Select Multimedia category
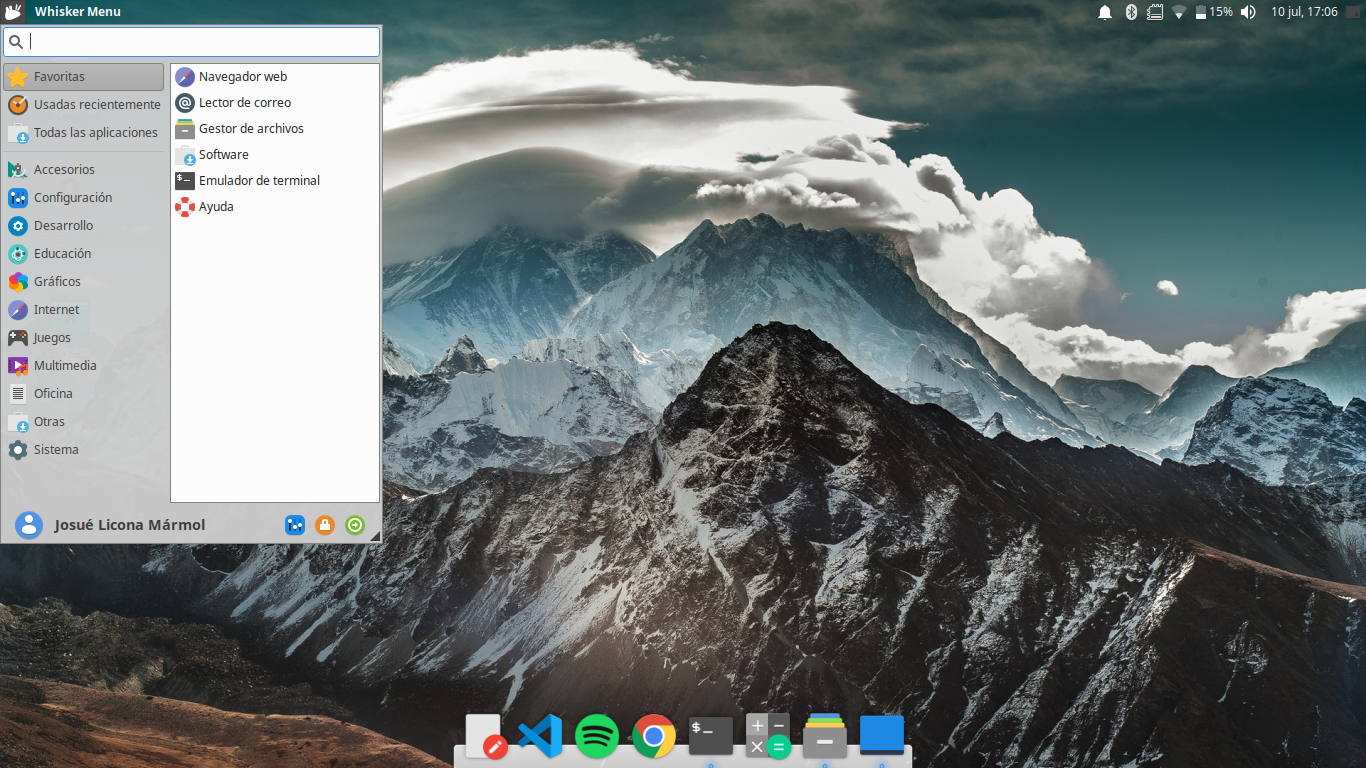The height and width of the screenshot is (768, 1366). [84, 366]
